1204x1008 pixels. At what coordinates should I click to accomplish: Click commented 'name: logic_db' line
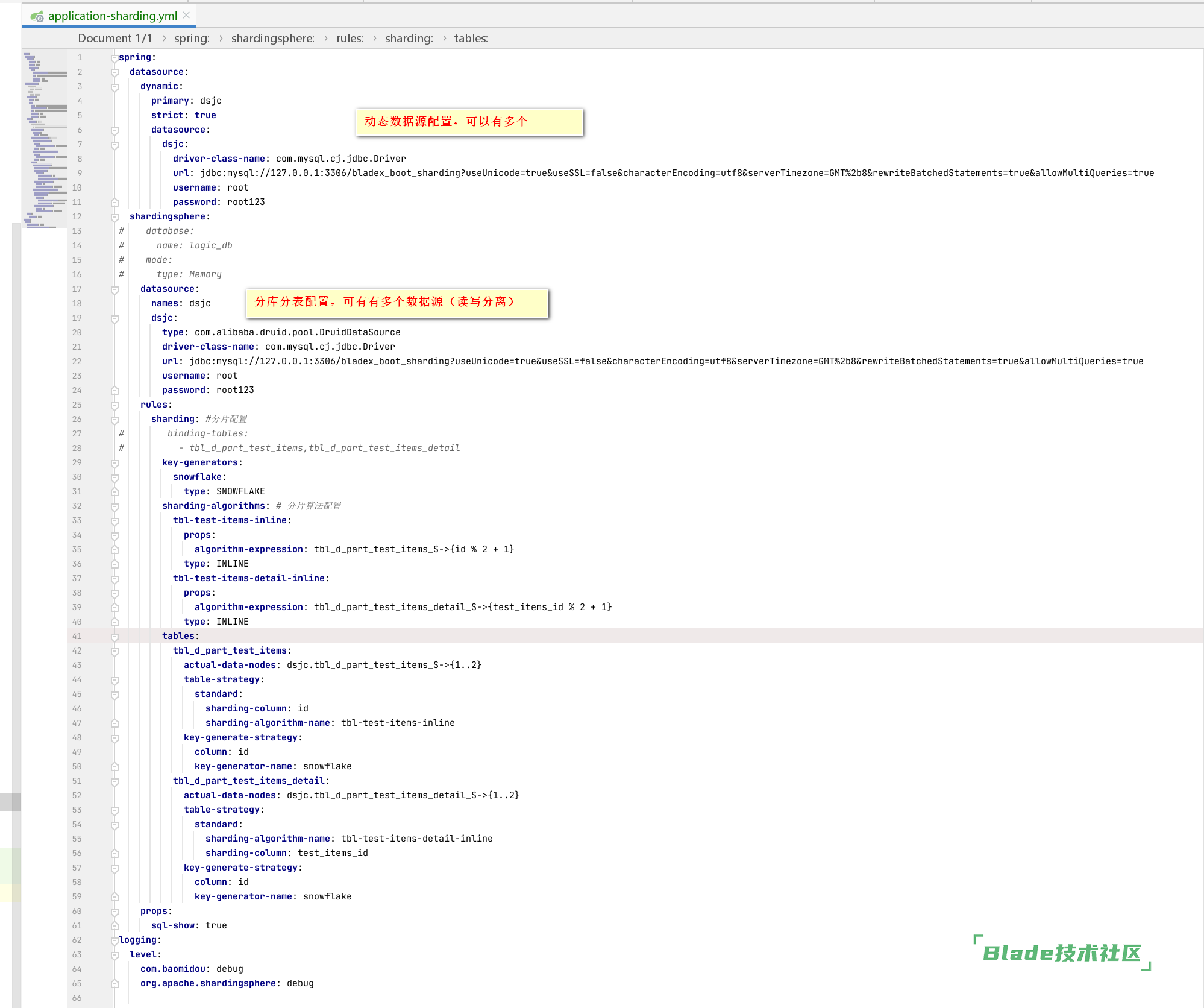pos(194,245)
